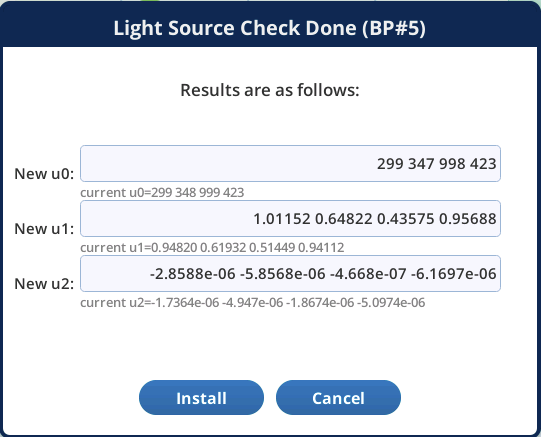The height and width of the screenshot is (437, 541).
Task: Place cursor on -2.8588e-06 in New u2 field
Action: [193, 274]
